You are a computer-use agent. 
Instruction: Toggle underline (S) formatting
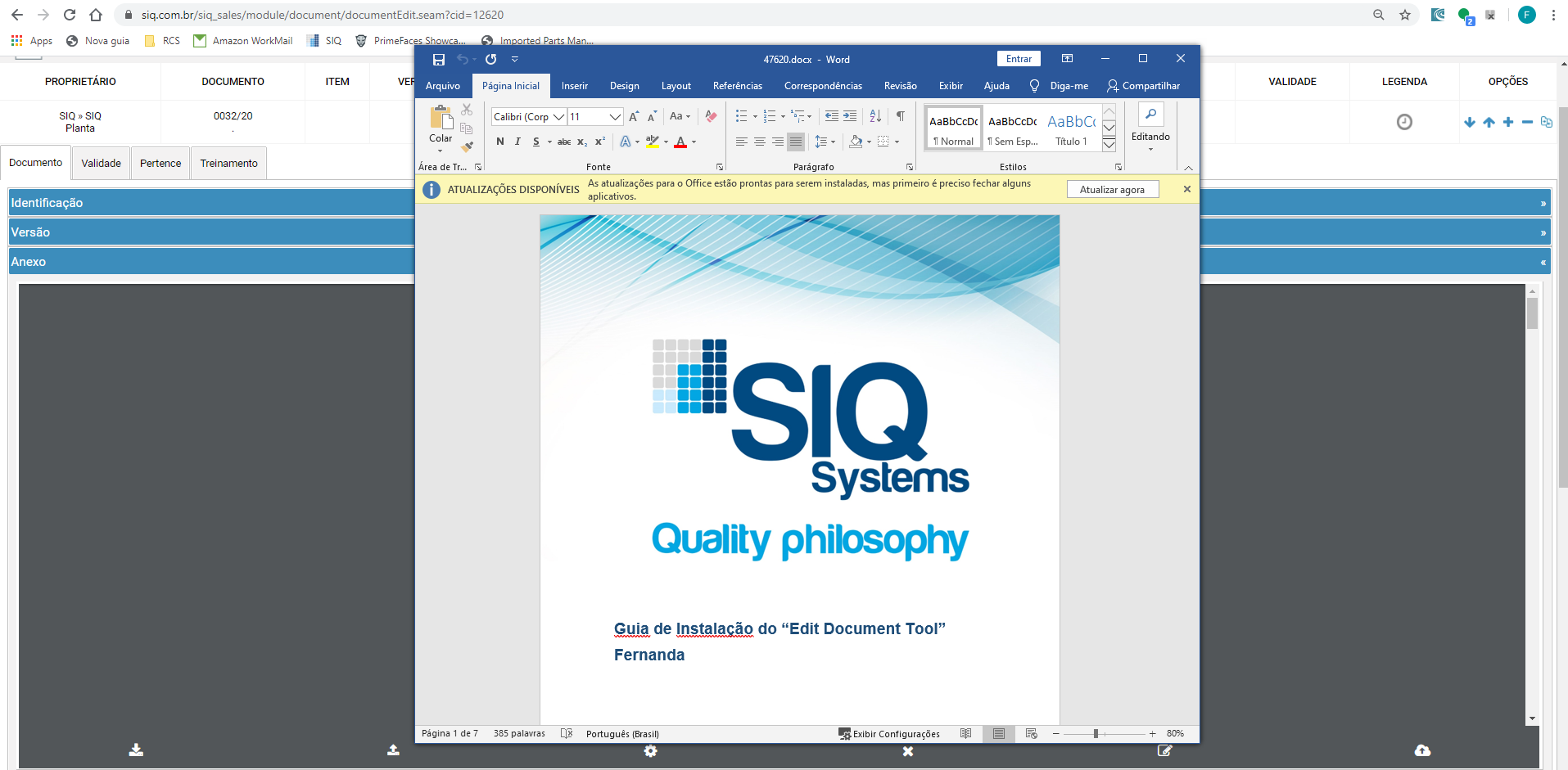(x=536, y=142)
